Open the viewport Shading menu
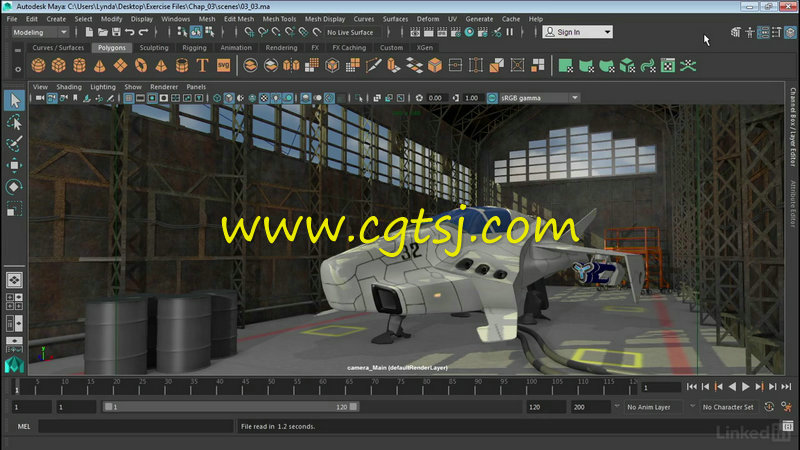Viewport: 800px width, 450px height. pyautogui.click(x=69, y=87)
